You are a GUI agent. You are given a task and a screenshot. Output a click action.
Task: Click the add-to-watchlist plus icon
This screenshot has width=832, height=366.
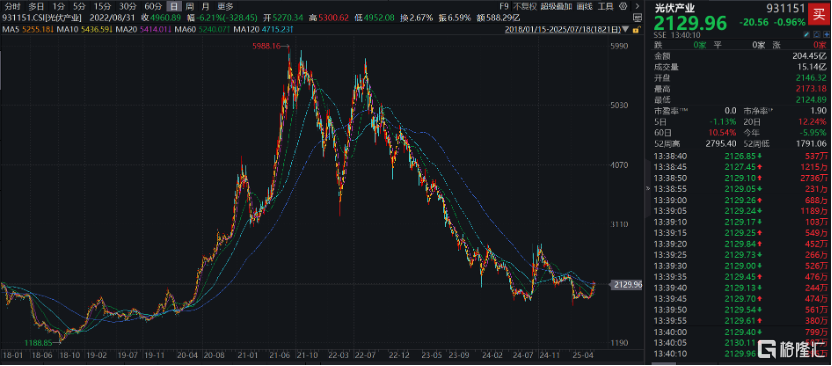coord(827,34)
